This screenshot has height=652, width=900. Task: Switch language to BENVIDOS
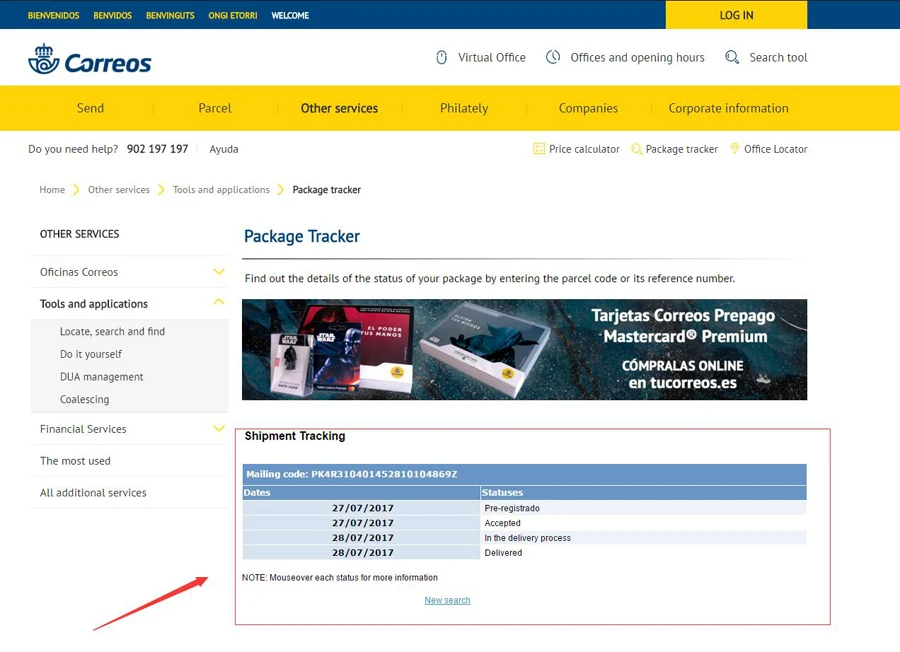pos(112,15)
